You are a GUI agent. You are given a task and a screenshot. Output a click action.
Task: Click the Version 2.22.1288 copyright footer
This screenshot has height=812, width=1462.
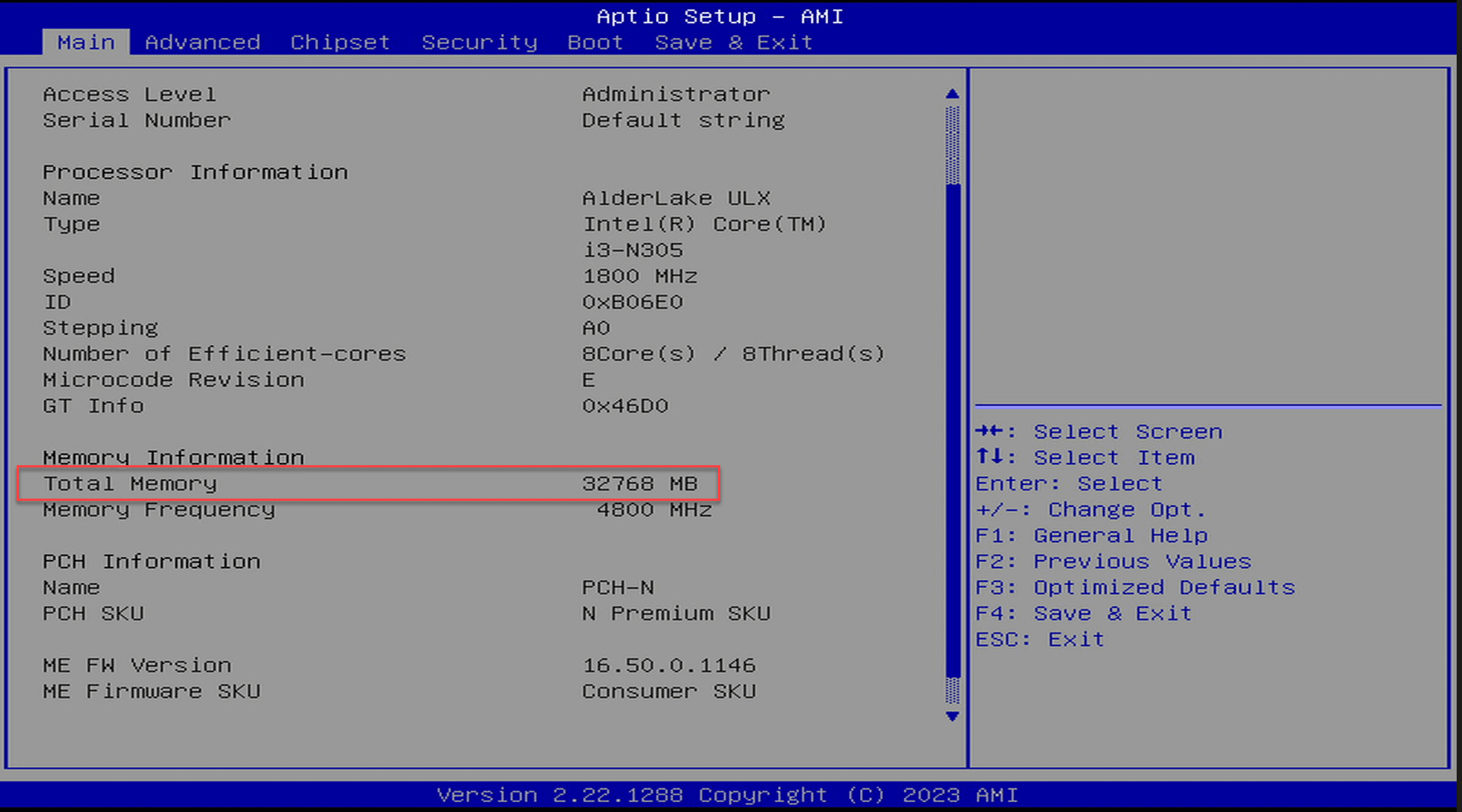click(727, 795)
